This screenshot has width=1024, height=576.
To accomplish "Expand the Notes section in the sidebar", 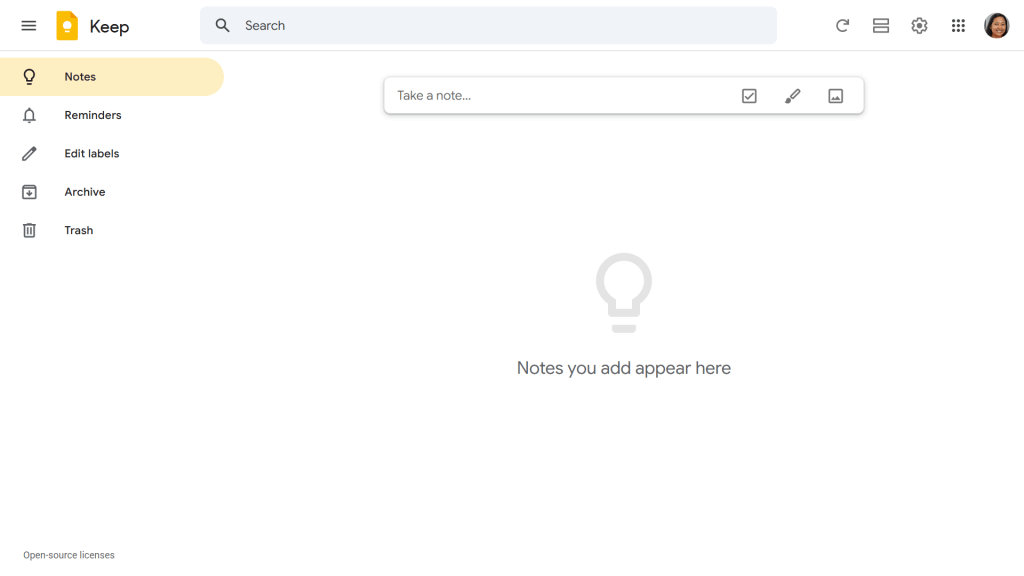I will [79, 76].
